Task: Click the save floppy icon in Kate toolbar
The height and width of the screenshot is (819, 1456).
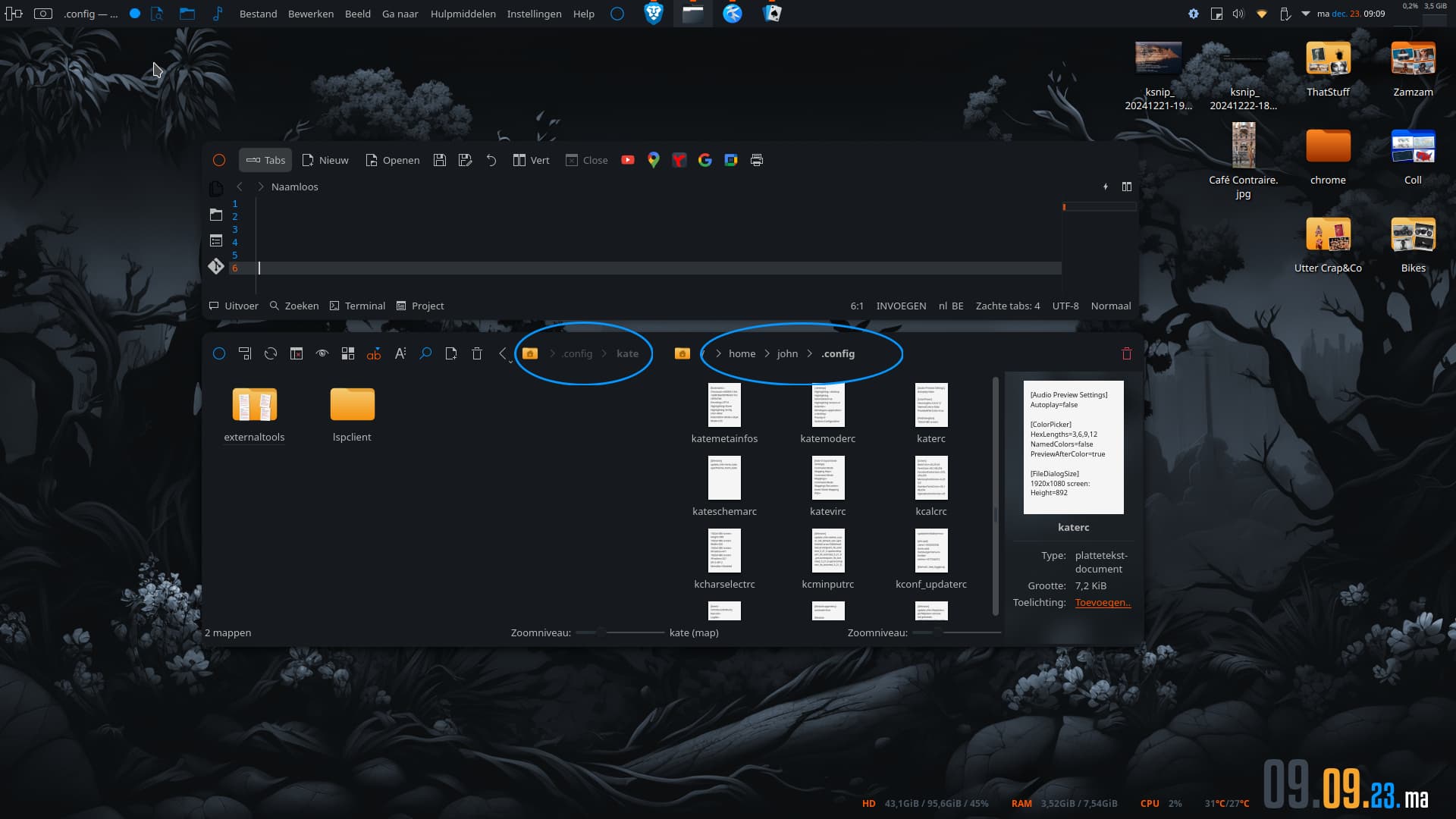Action: pyautogui.click(x=440, y=160)
